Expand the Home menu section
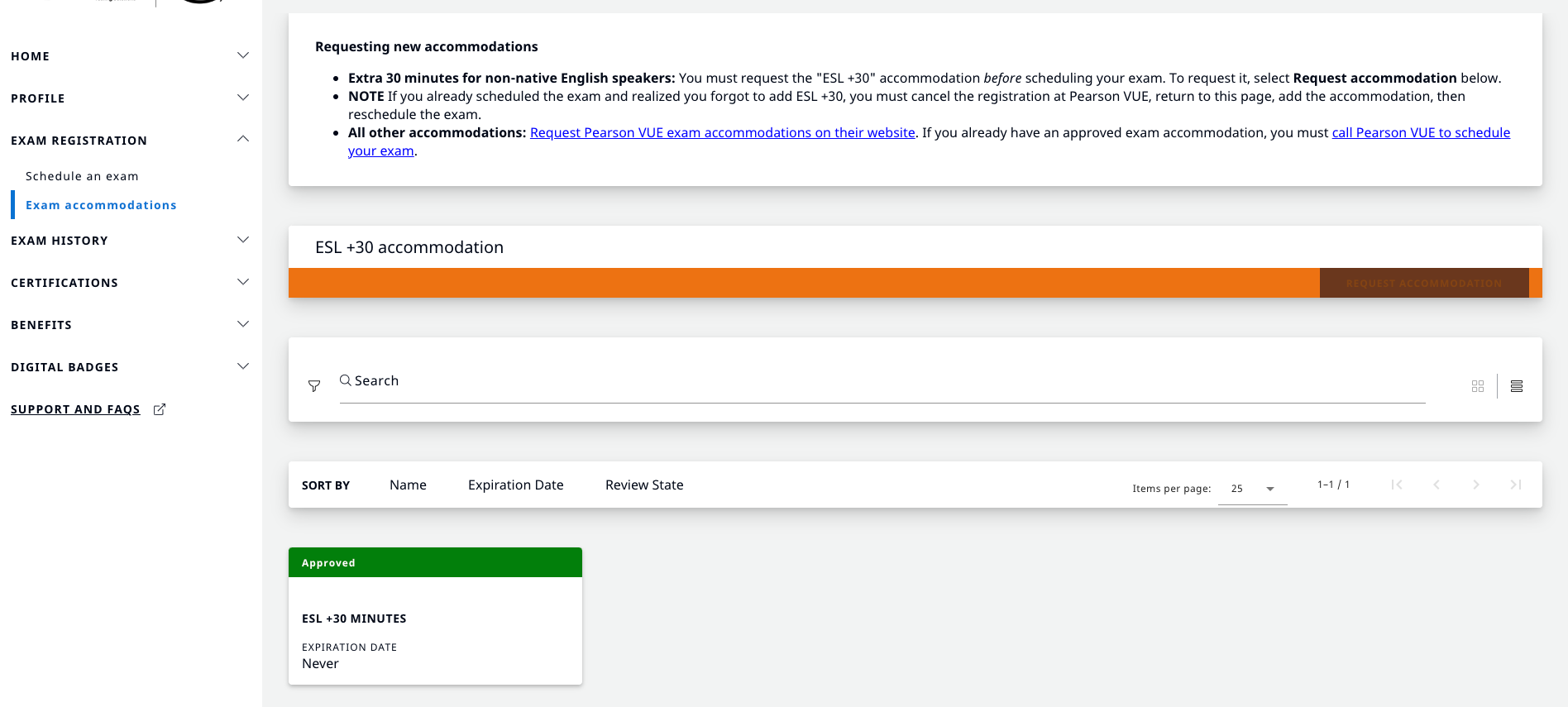This screenshot has height=707, width=1568. pyautogui.click(x=243, y=55)
